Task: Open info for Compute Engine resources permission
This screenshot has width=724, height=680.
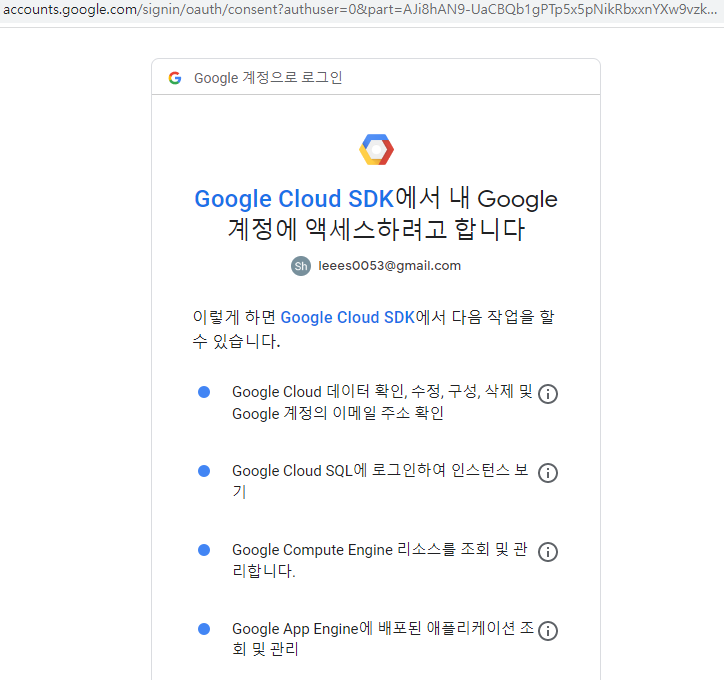Action: point(548,552)
